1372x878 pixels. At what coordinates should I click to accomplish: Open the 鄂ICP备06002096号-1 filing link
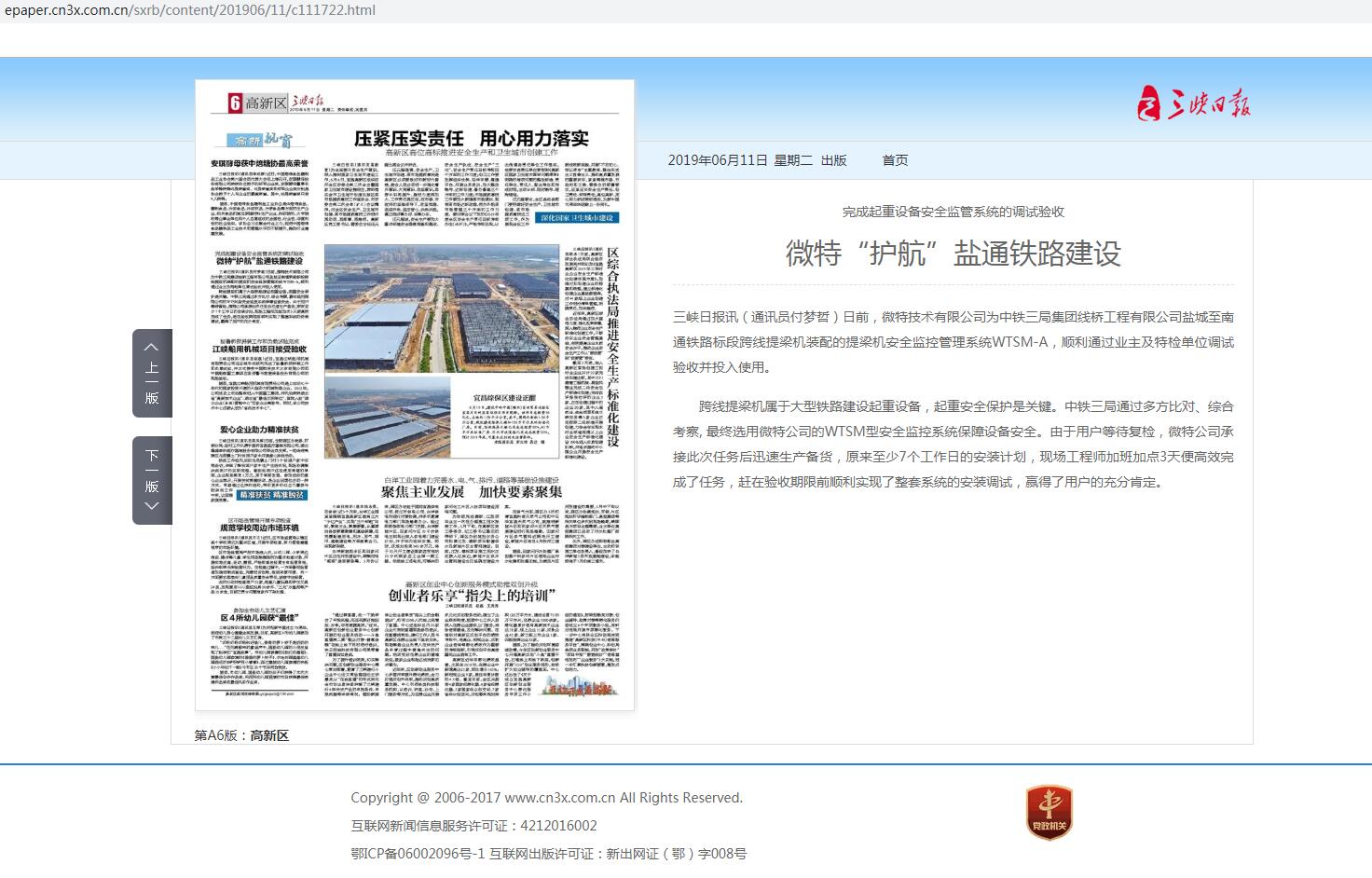click(x=418, y=854)
